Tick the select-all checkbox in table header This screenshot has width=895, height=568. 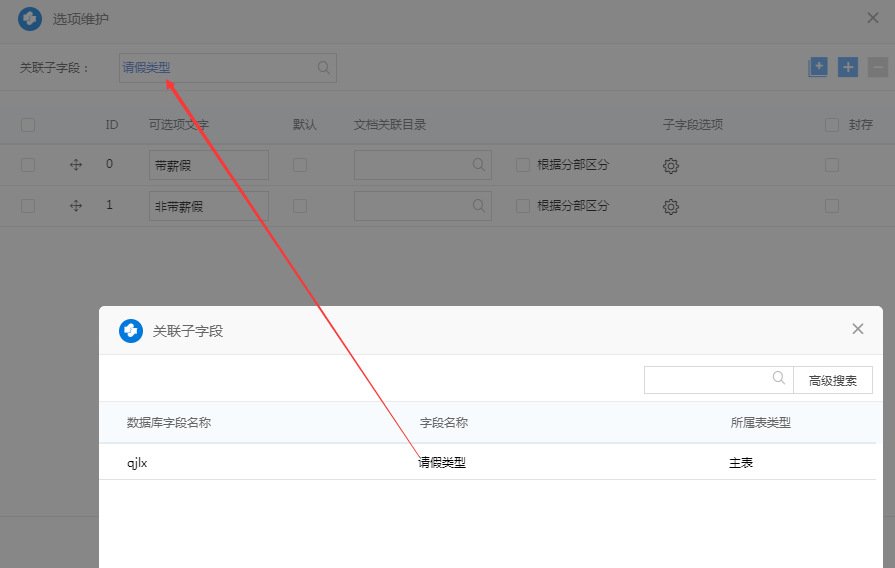coord(28,125)
